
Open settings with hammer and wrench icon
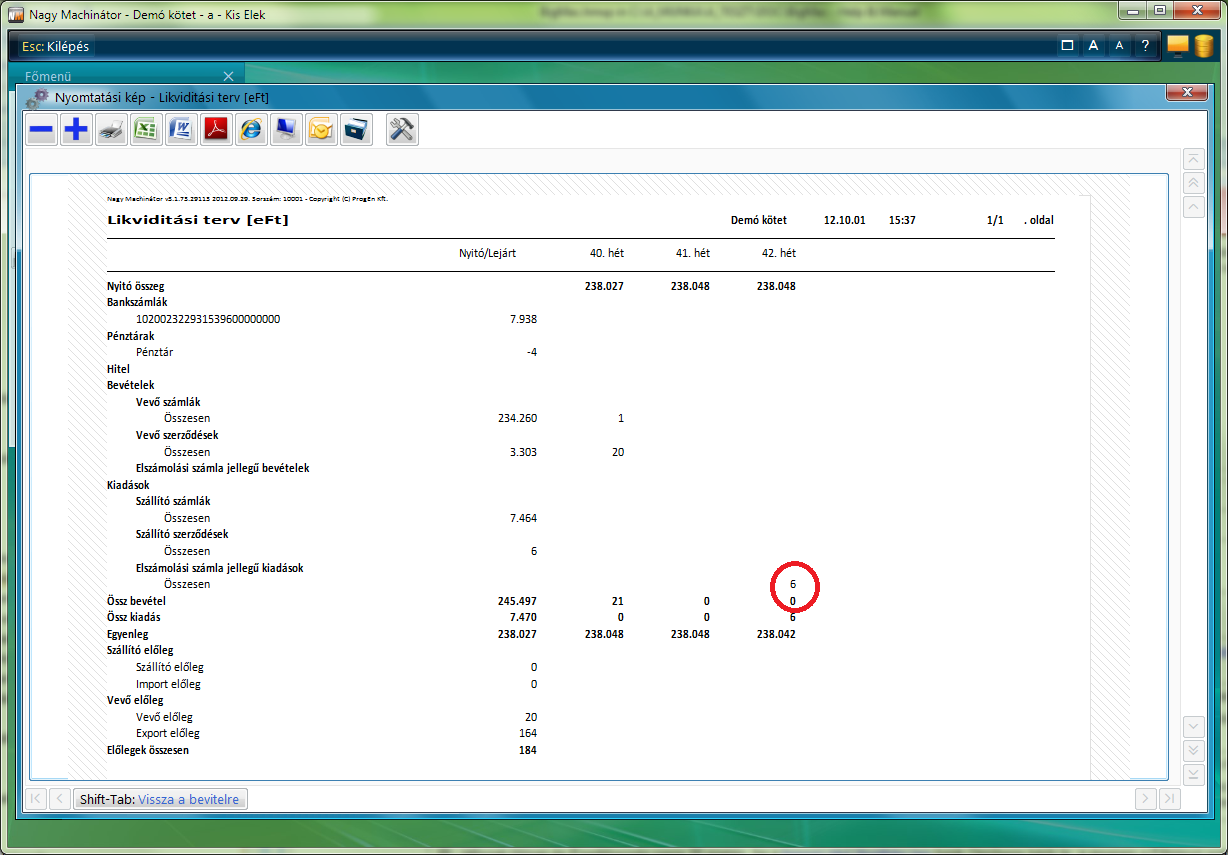(402, 130)
